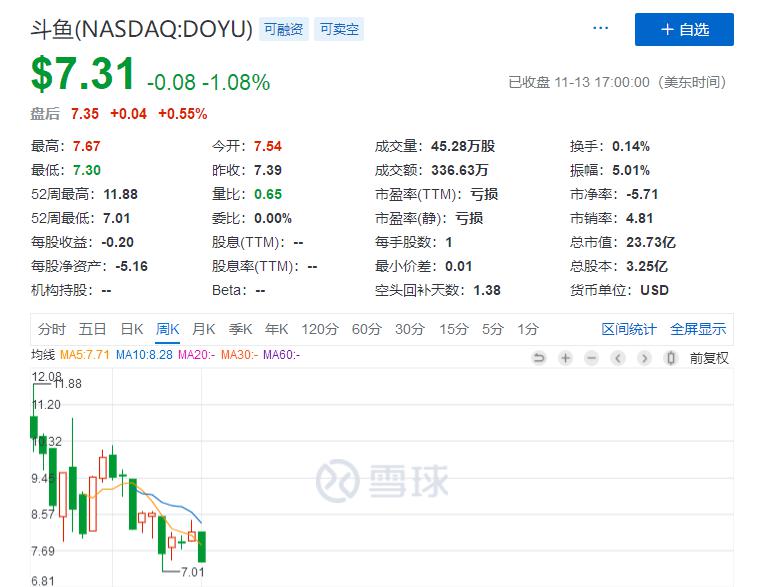Screen dimensions: 761x587
Task: Open the 前复权 adjustment dropdown
Action: (709, 358)
